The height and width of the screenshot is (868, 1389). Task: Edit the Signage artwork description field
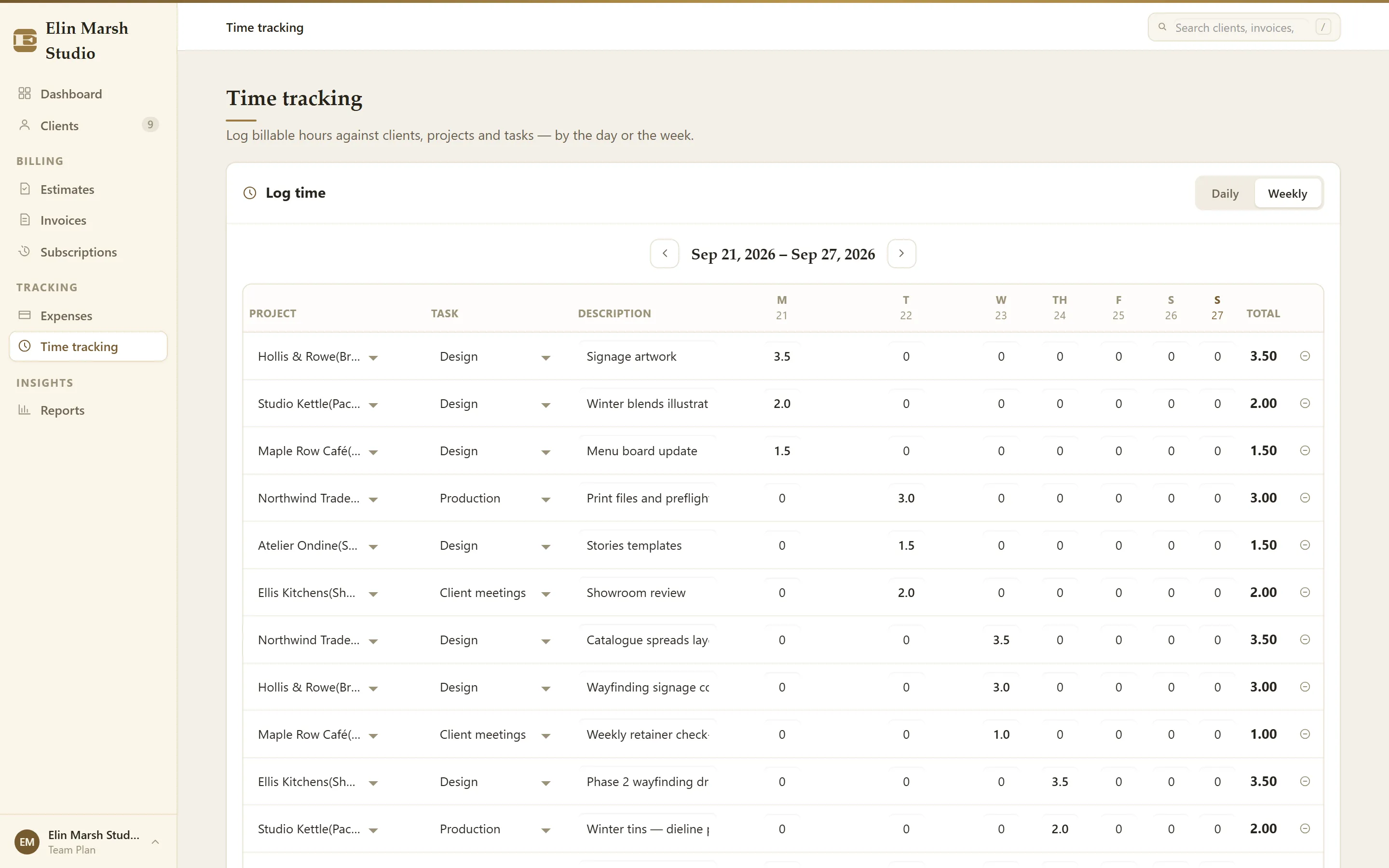647,356
